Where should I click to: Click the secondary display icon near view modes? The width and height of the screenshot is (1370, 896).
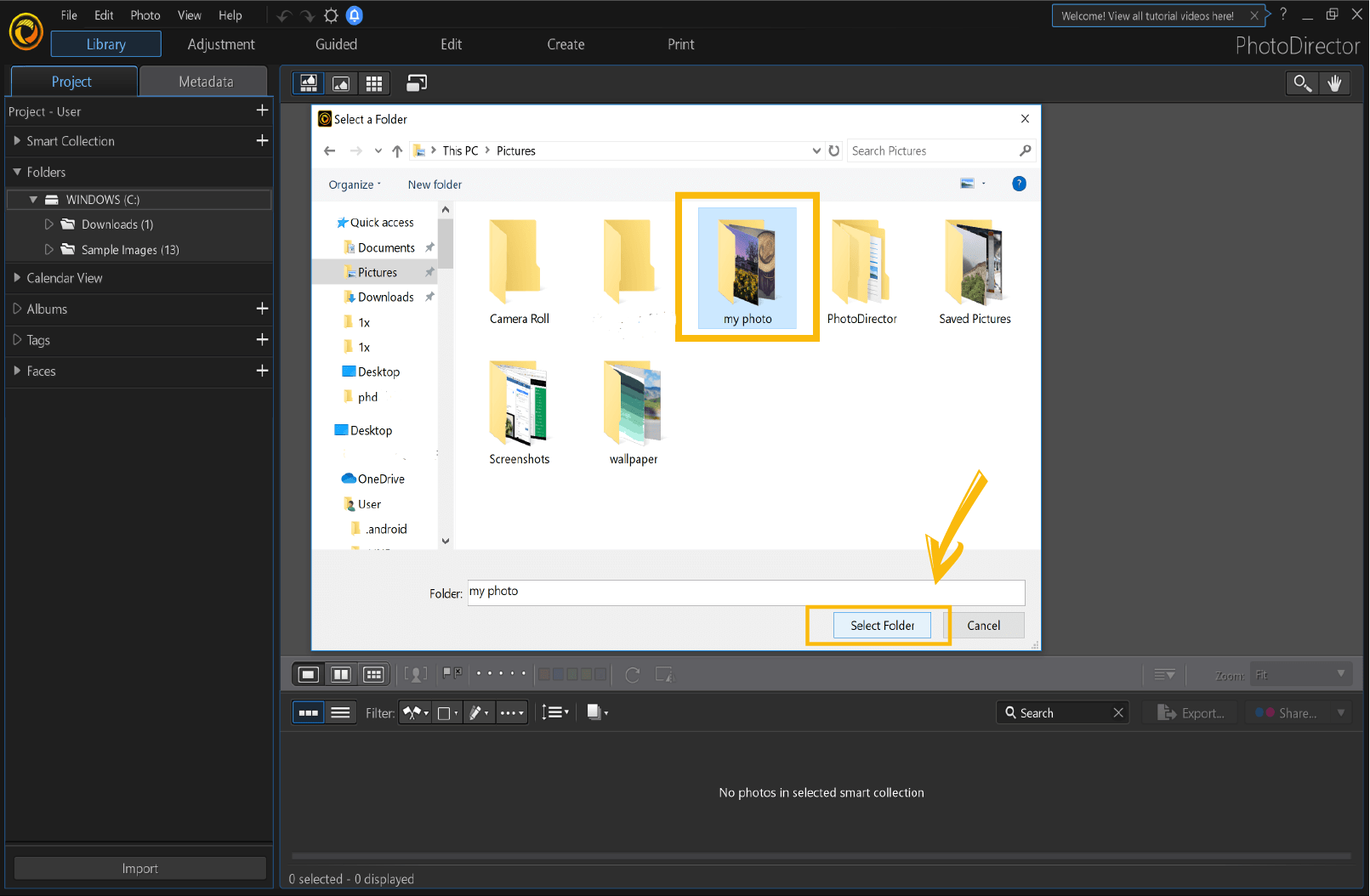click(x=416, y=82)
